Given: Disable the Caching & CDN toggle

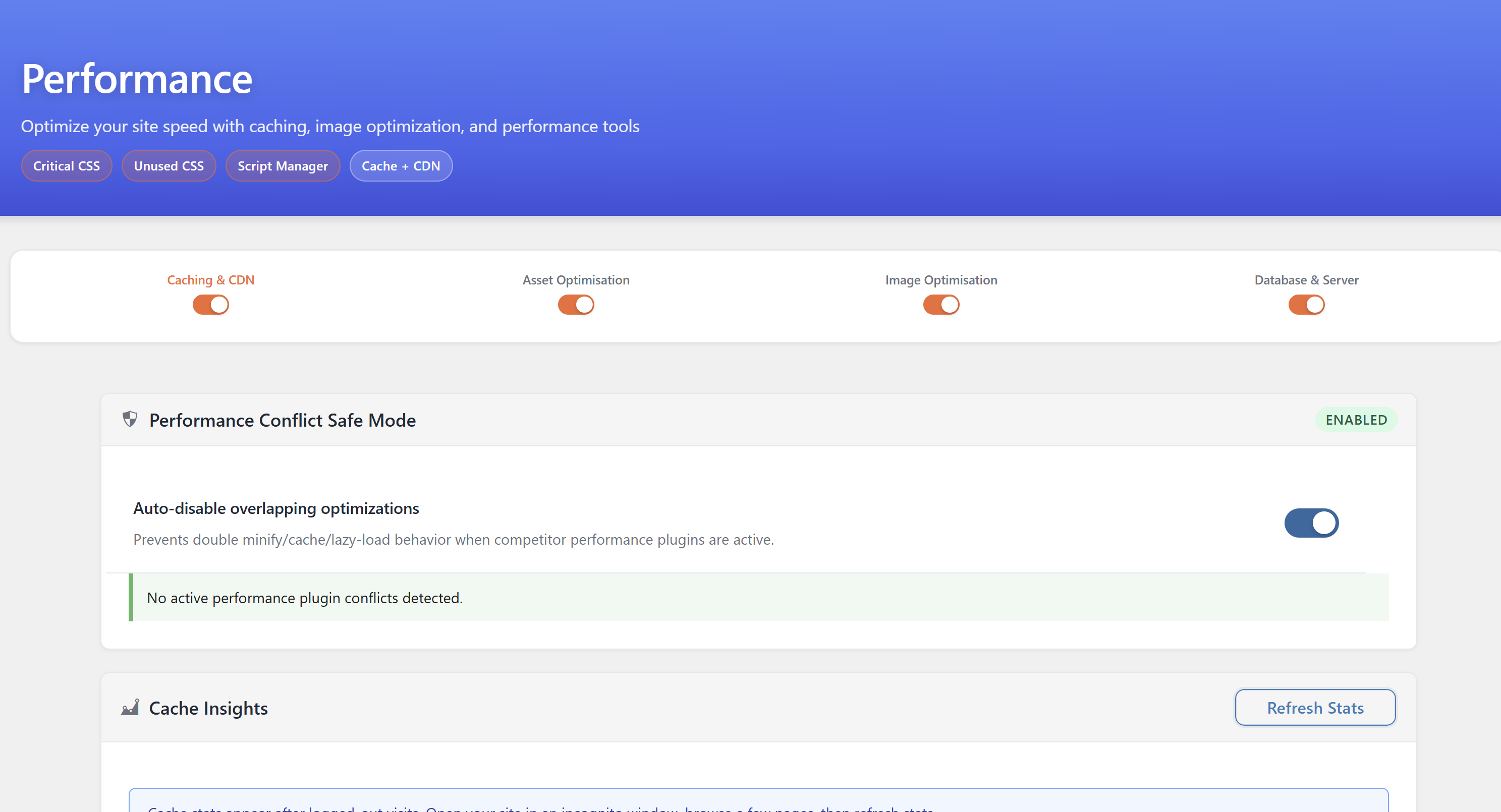Looking at the screenshot, I should [210, 304].
